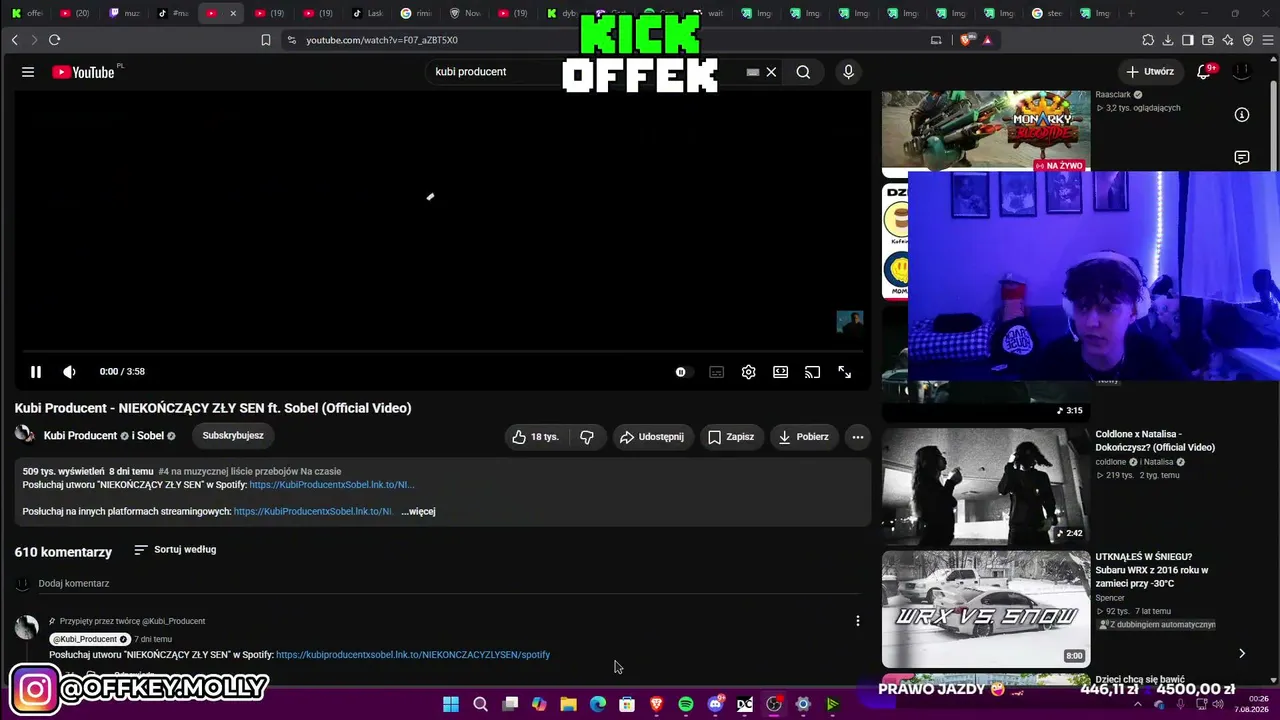Open the player settings gear

click(748, 372)
